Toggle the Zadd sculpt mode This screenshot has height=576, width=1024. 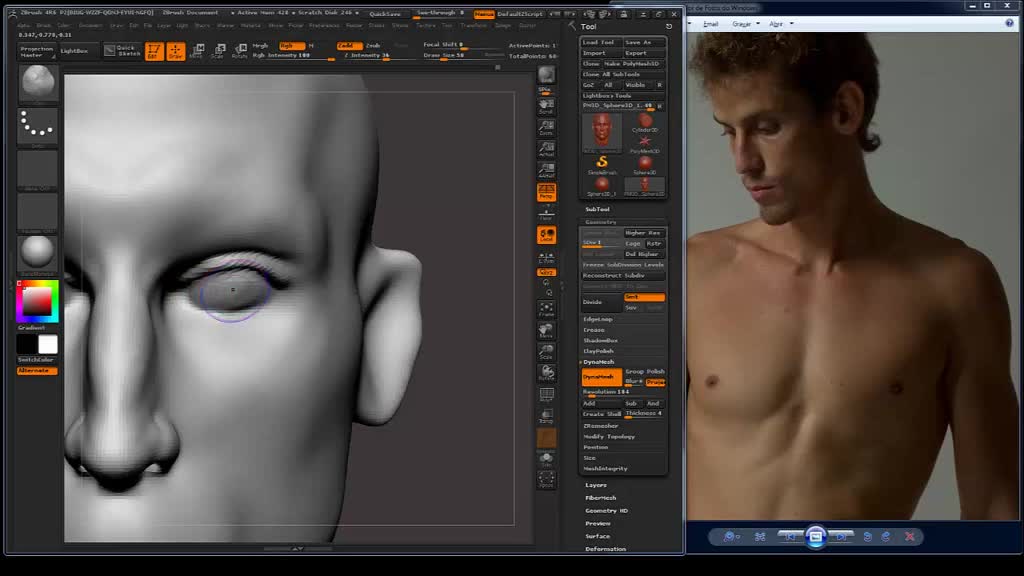point(348,46)
